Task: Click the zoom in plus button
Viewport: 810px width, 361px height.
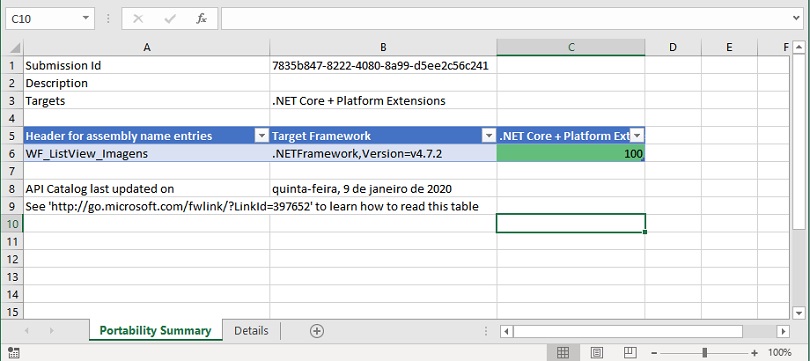Action: pos(754,353)
